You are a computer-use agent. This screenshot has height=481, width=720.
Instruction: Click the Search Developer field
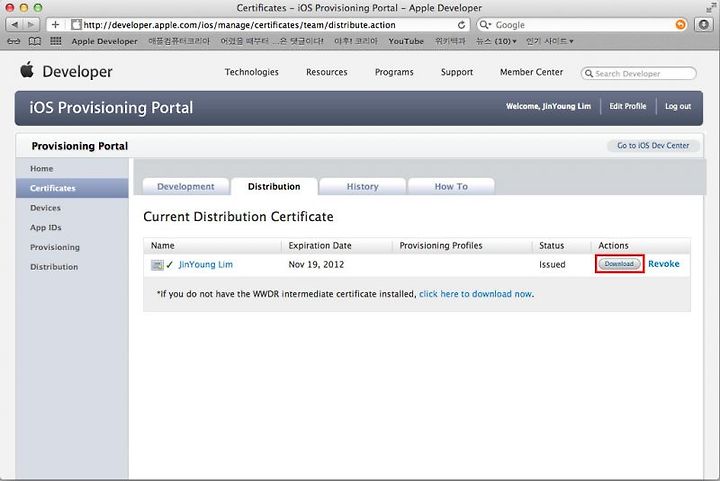point(639,73)
